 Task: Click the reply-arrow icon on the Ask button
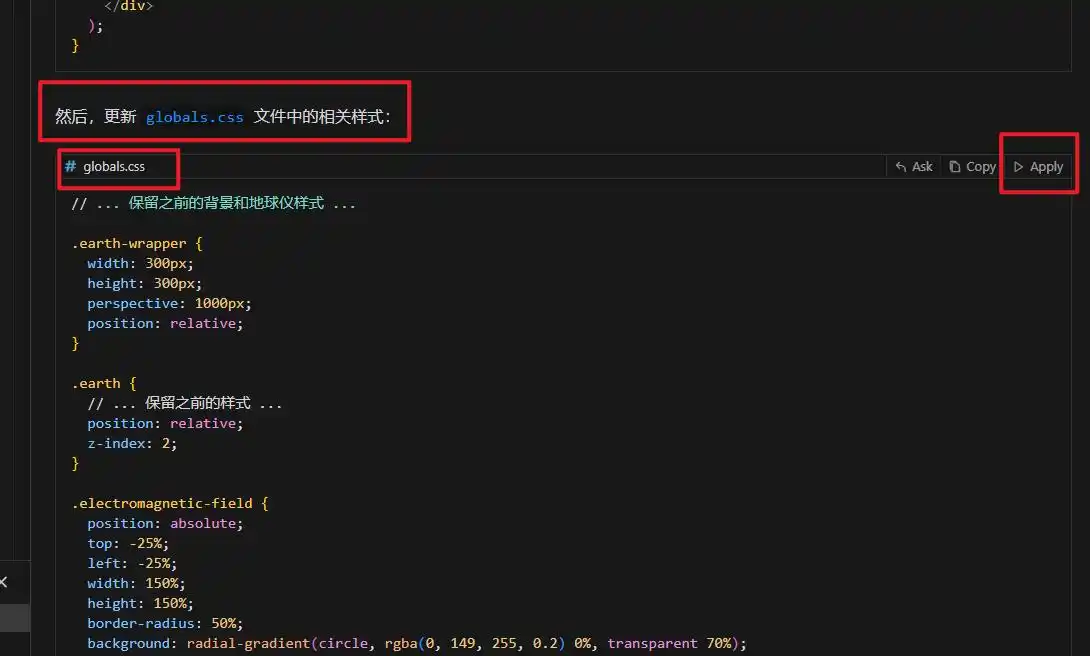point(902,166)
